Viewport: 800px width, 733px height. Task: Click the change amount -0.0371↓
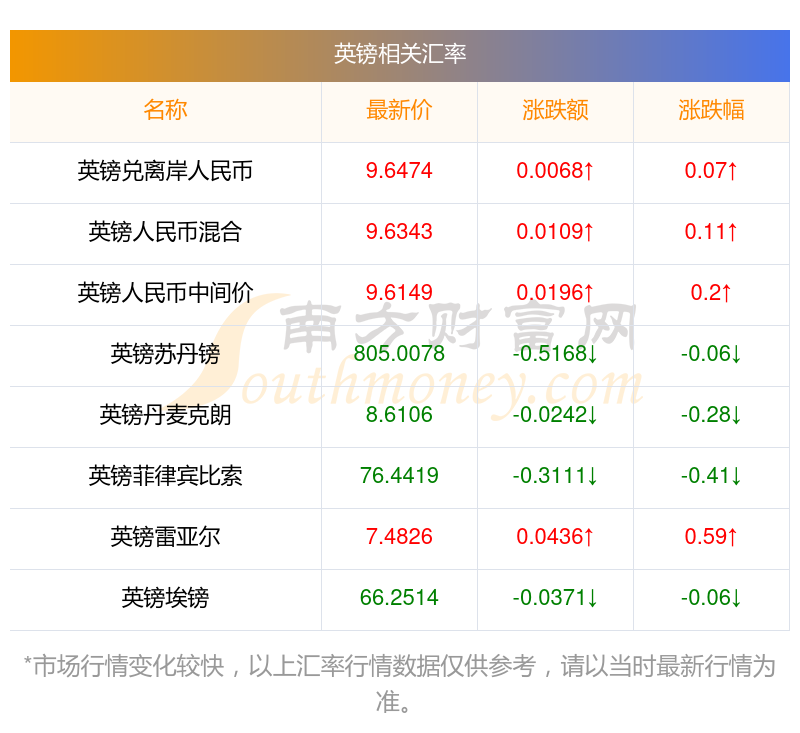pyautogui.click(x=555, y=598)
